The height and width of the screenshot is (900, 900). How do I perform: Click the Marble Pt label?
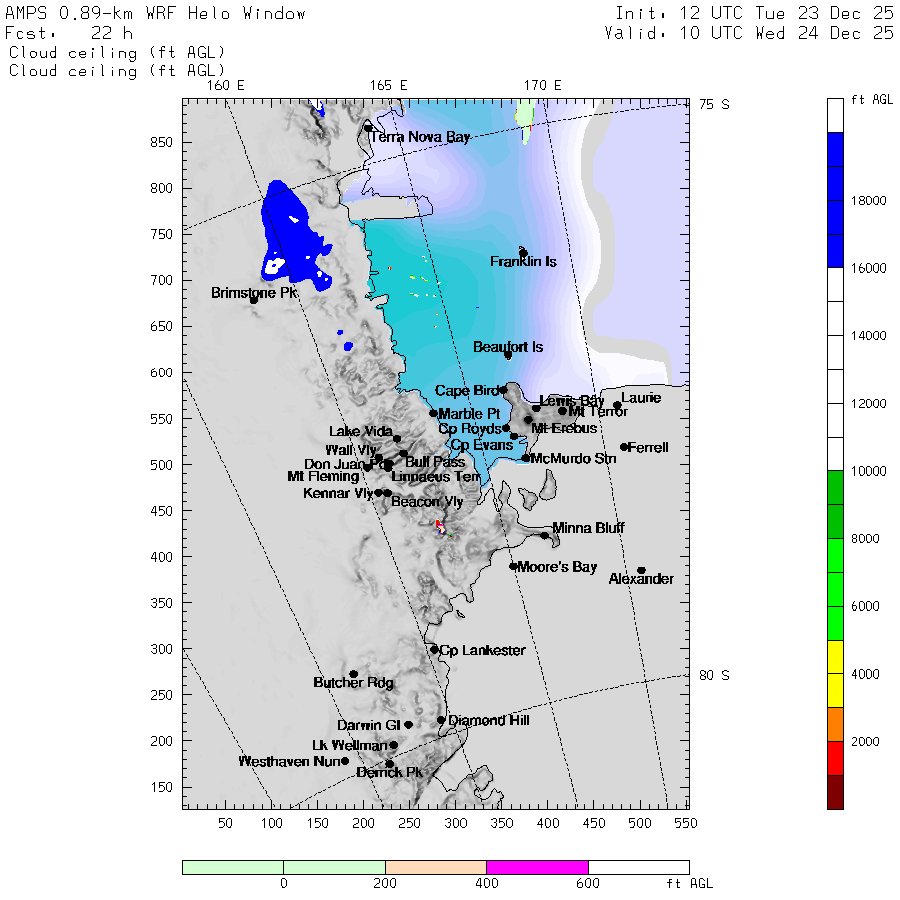(470, 414)
